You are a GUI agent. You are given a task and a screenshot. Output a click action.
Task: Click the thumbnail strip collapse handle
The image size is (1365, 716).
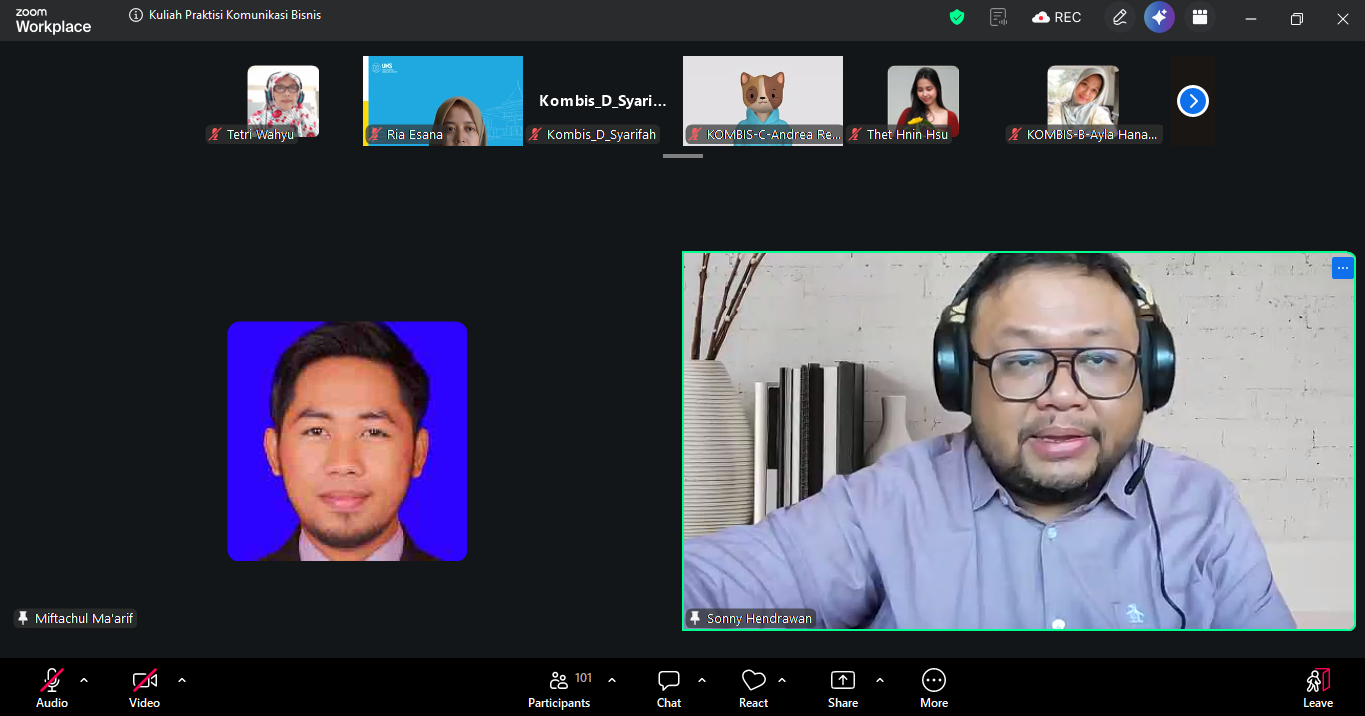(x=683, y=156)
